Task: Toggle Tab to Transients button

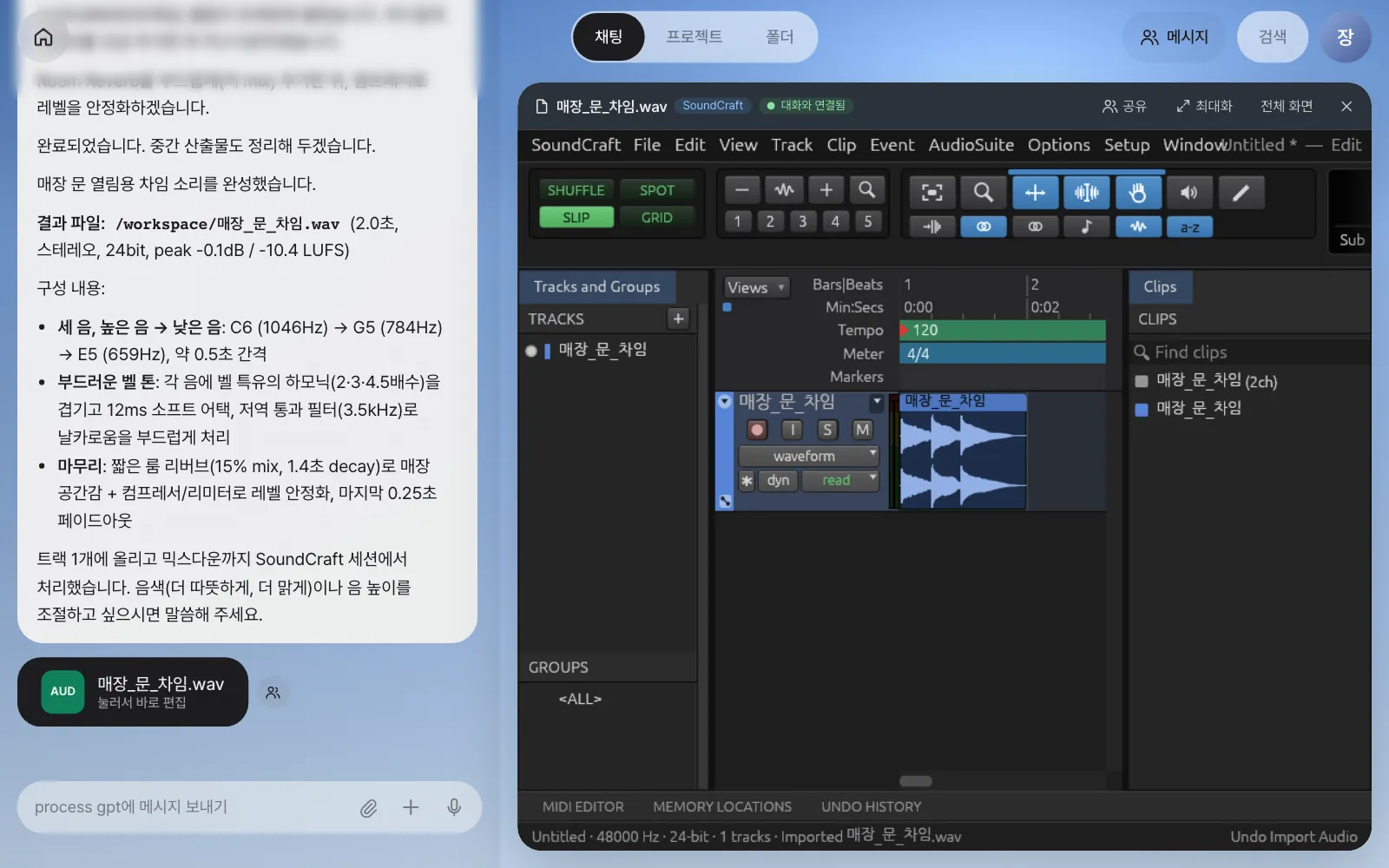Action: click(x=931, y=227)
